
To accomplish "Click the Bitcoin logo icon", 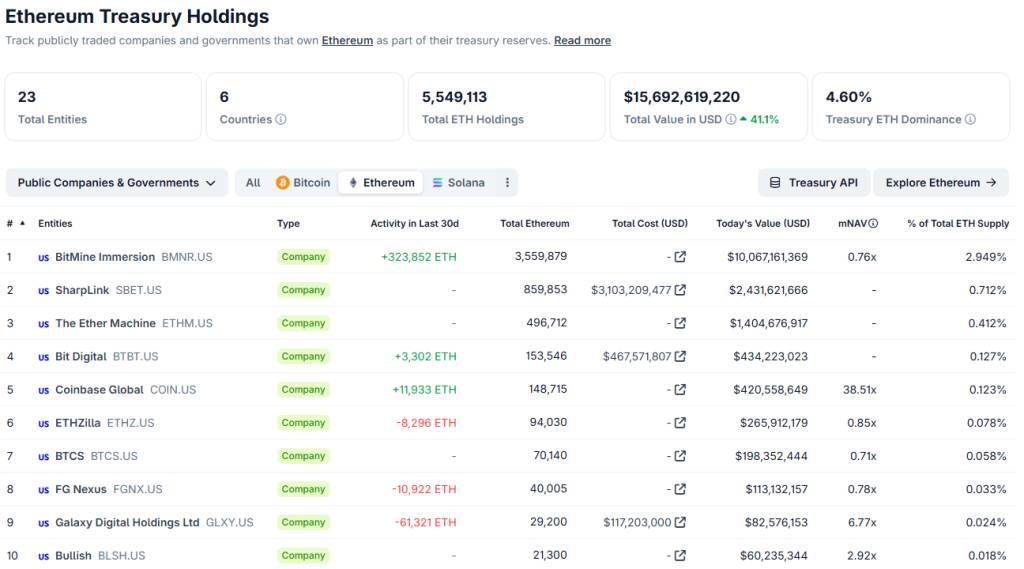I will pyautogui.click(x=282, y=183).
